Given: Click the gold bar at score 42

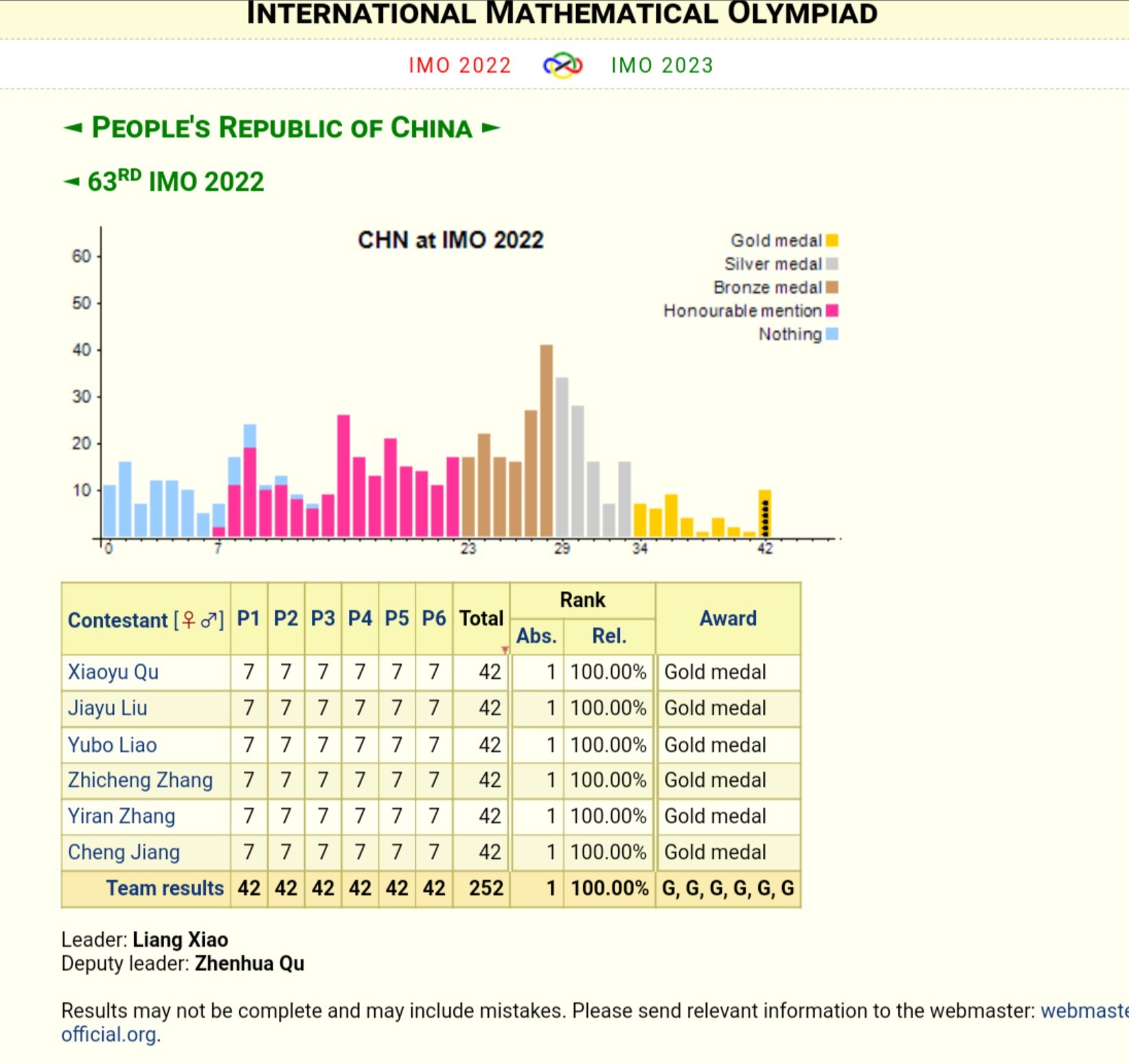Looking at the screenshot, I should click(x=765, y=513).
